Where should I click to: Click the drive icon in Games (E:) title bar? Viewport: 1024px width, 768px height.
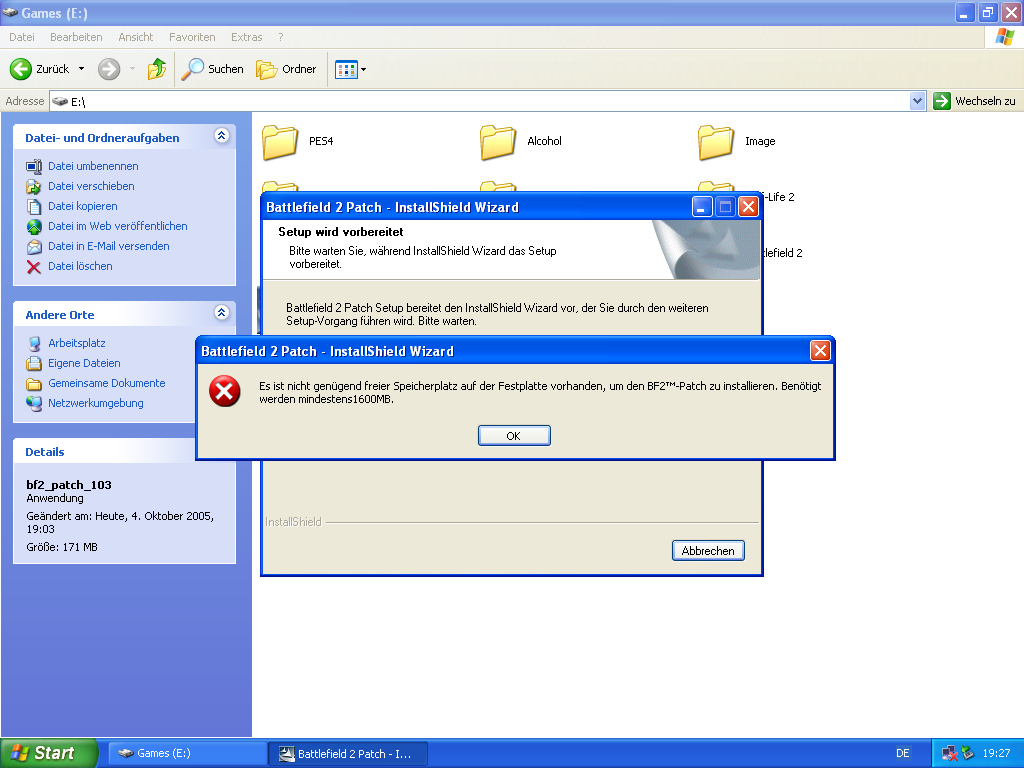tap(10, 12)
